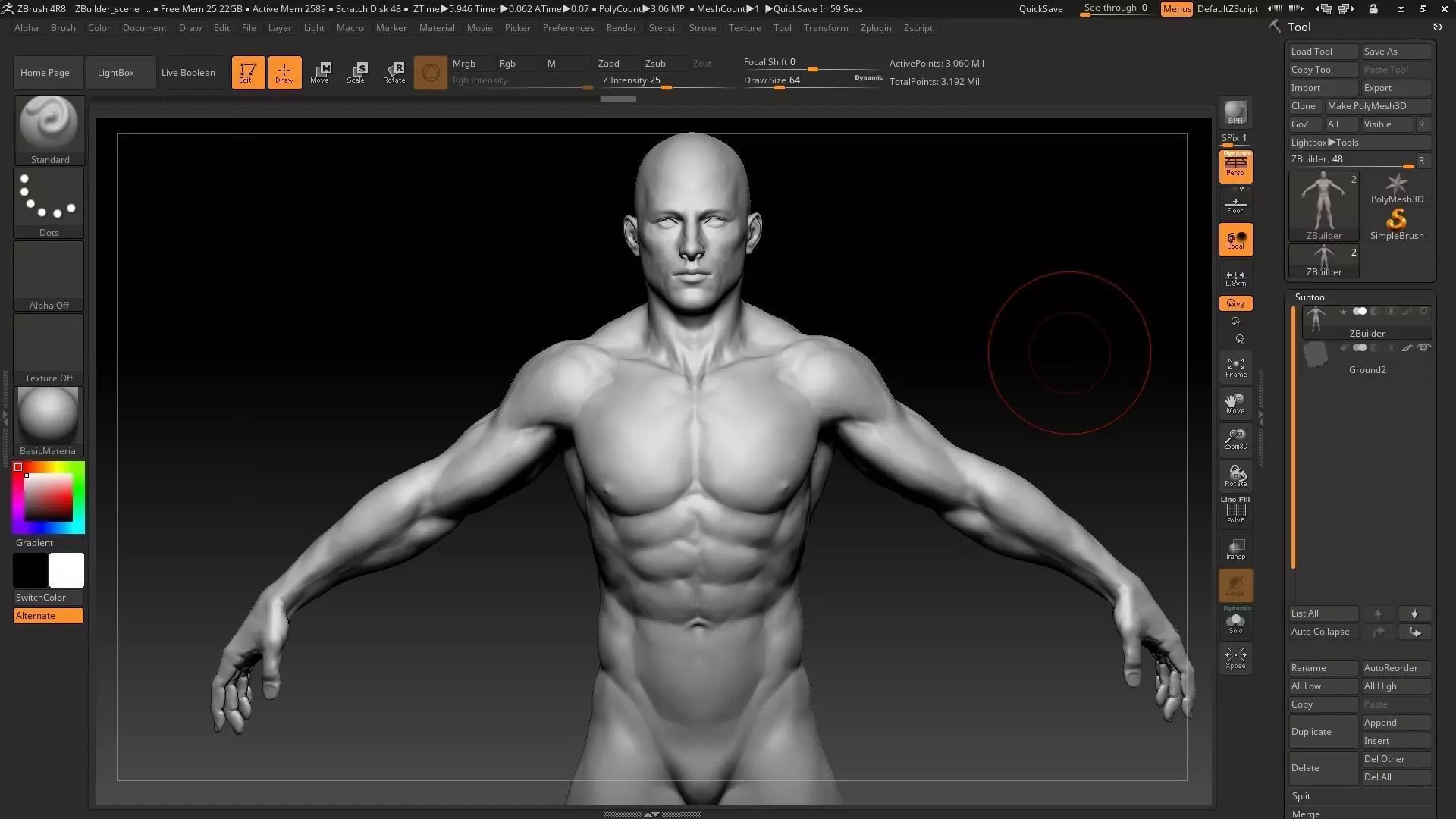Screen dimensions: 1456x819
Task: Open the Stroke menu
Action: tap(702, 28)
